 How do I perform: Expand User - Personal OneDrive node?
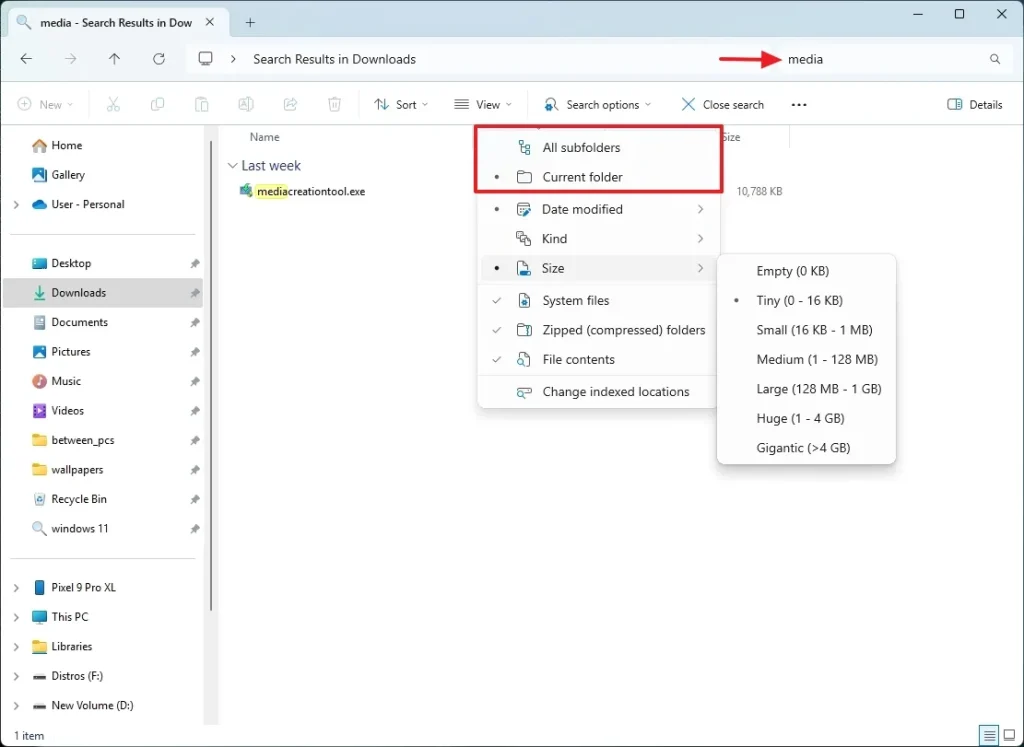click(16, 204)
